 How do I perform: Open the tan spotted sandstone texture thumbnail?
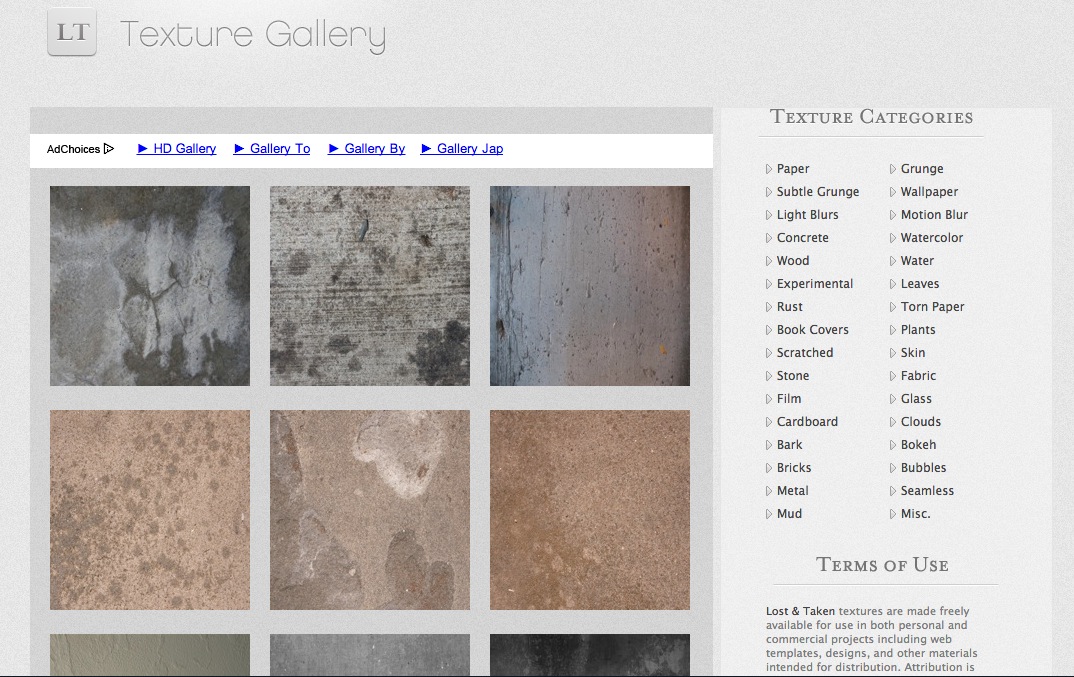[150, 510]
